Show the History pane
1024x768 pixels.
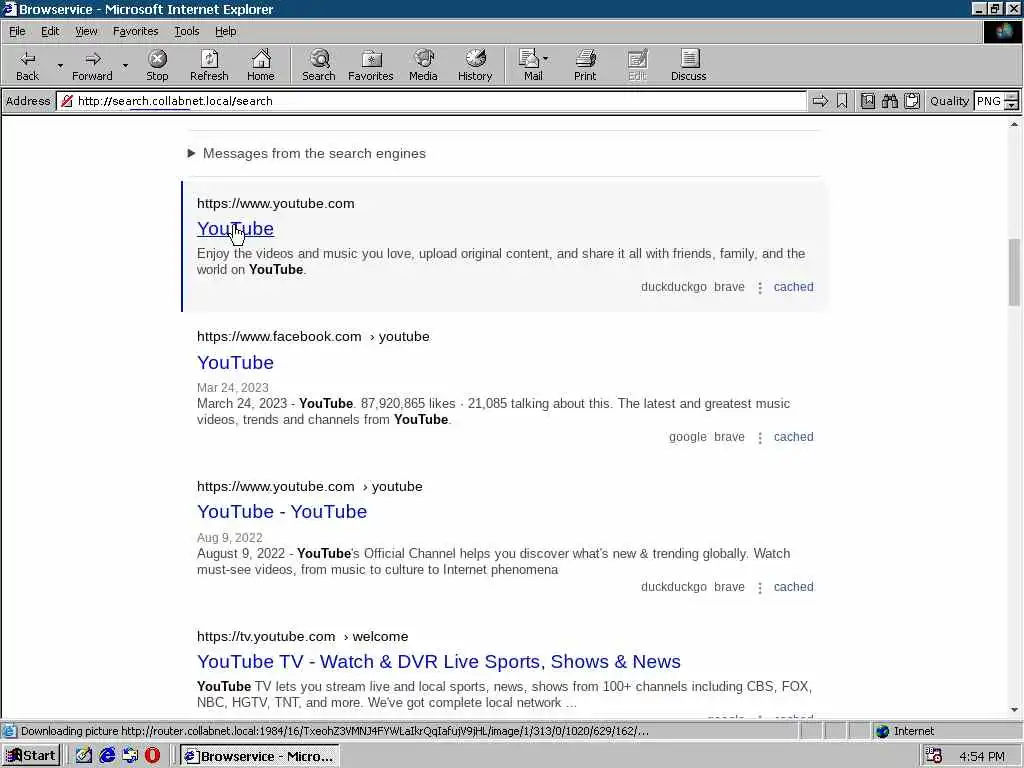coord(475,65)
